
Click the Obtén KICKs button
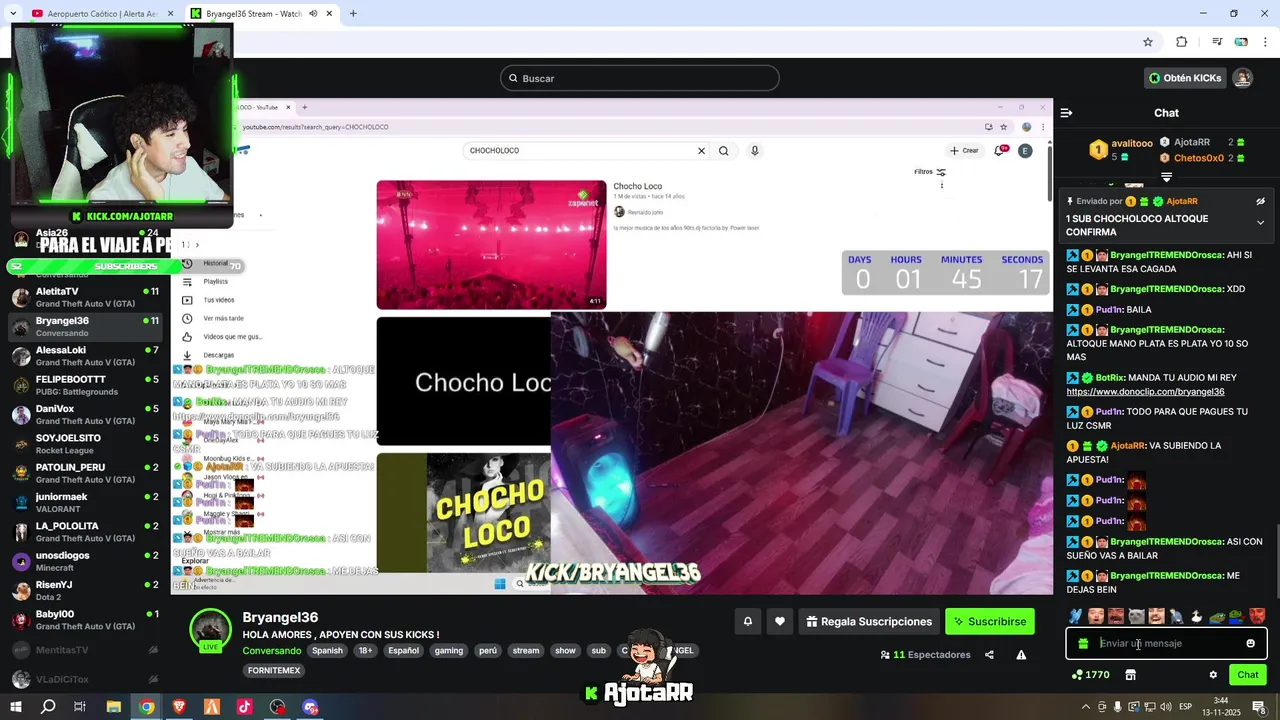[1185, 78]
